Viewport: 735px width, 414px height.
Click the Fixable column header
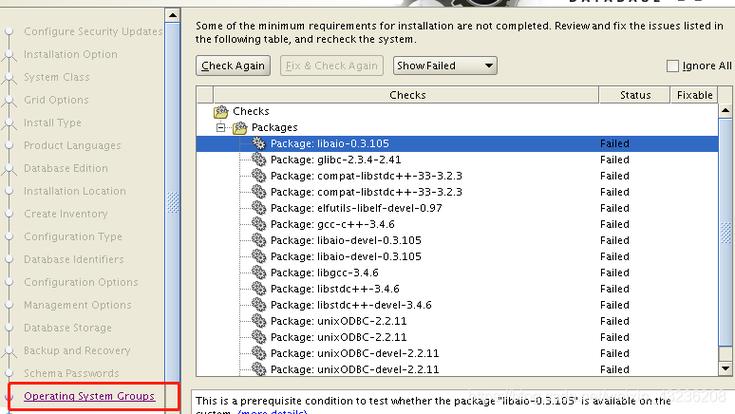pos(694,95)
